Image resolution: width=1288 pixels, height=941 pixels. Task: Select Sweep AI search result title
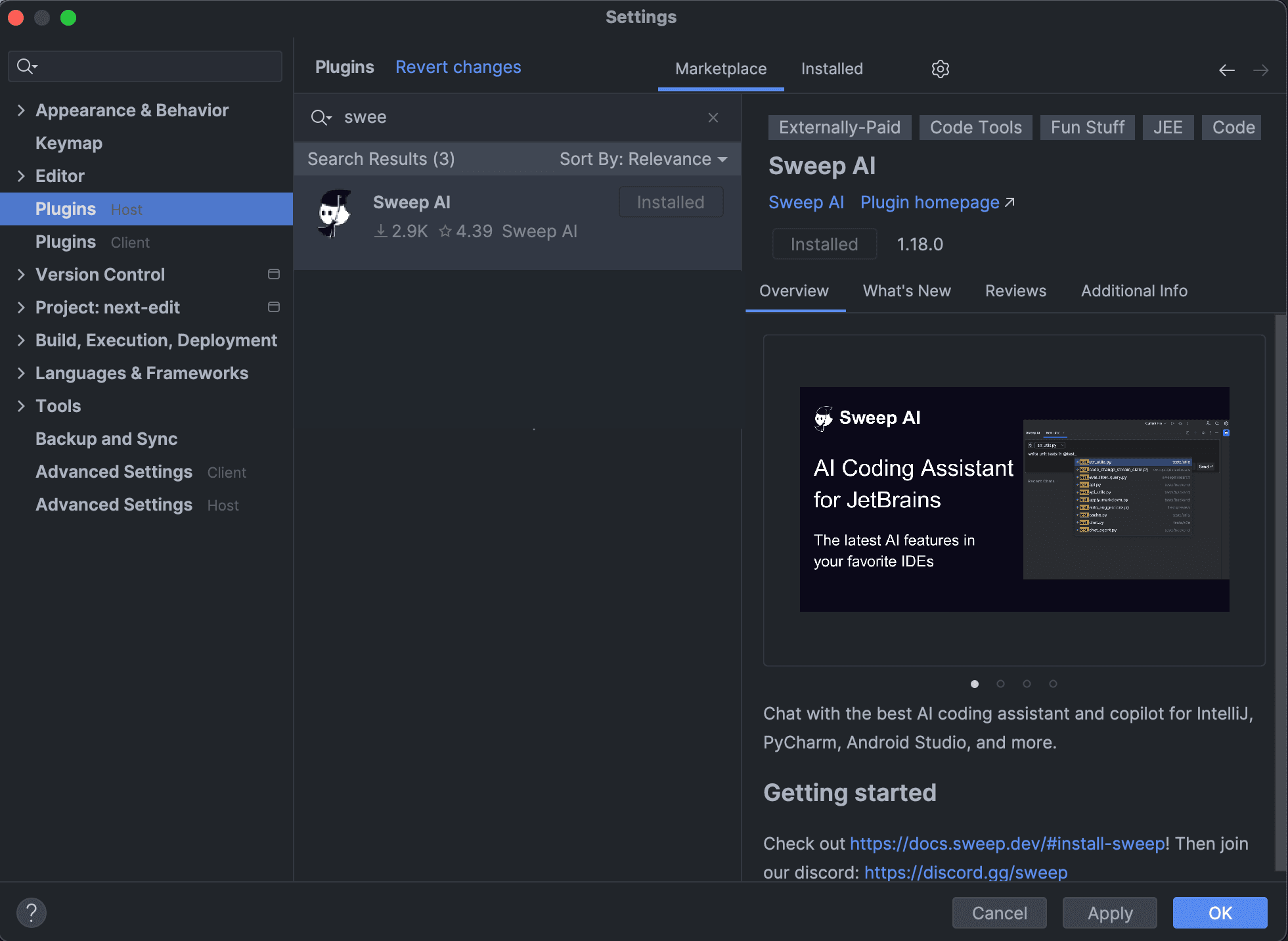pos(411,202)
